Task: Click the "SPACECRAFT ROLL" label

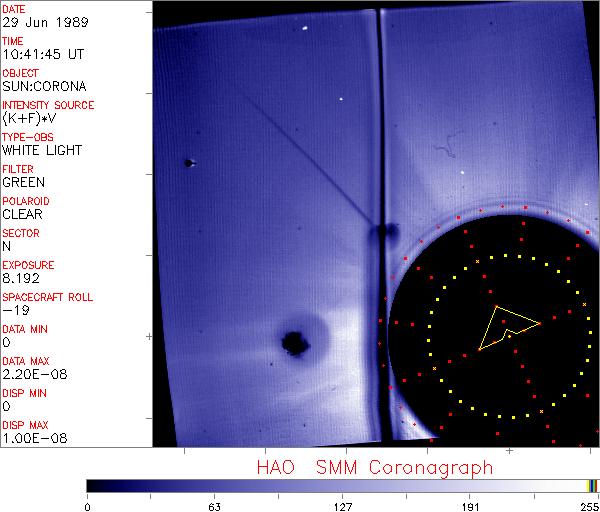Action: tap(47, 297)
